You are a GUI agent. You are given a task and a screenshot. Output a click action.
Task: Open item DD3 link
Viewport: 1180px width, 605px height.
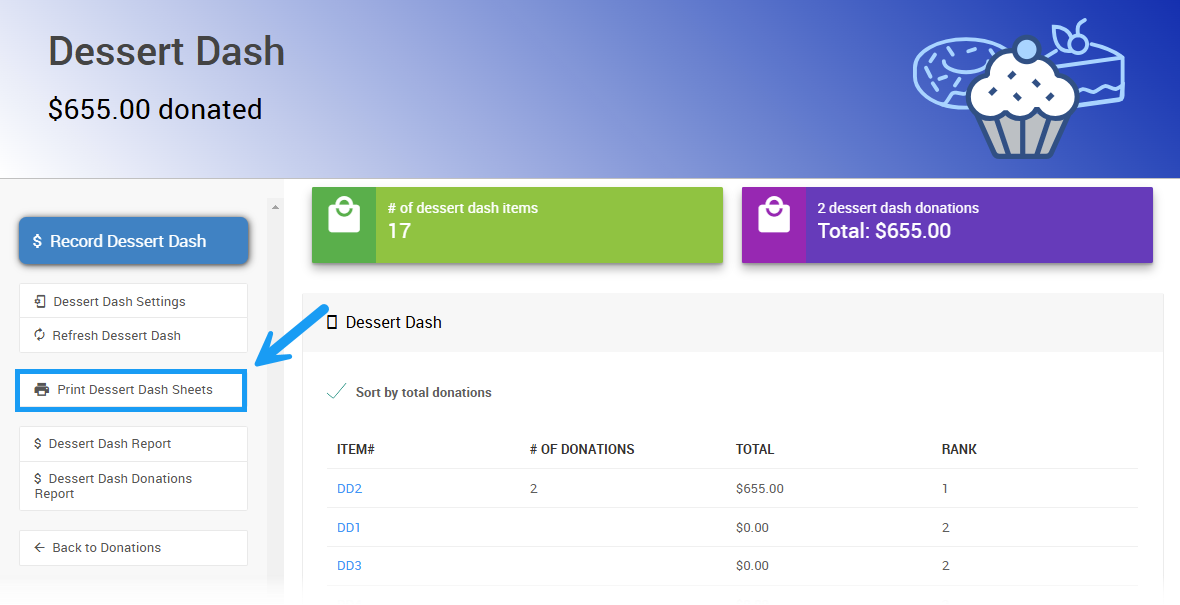point(349,566)
